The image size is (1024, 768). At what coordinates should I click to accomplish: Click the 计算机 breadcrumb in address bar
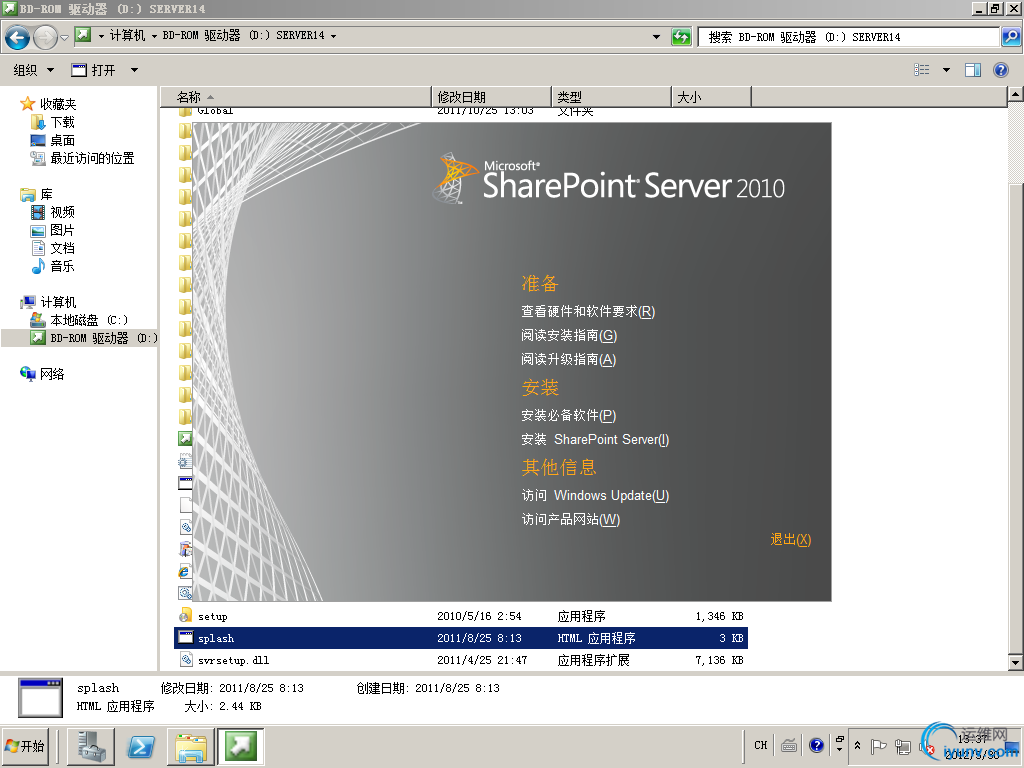click(127, 36)
